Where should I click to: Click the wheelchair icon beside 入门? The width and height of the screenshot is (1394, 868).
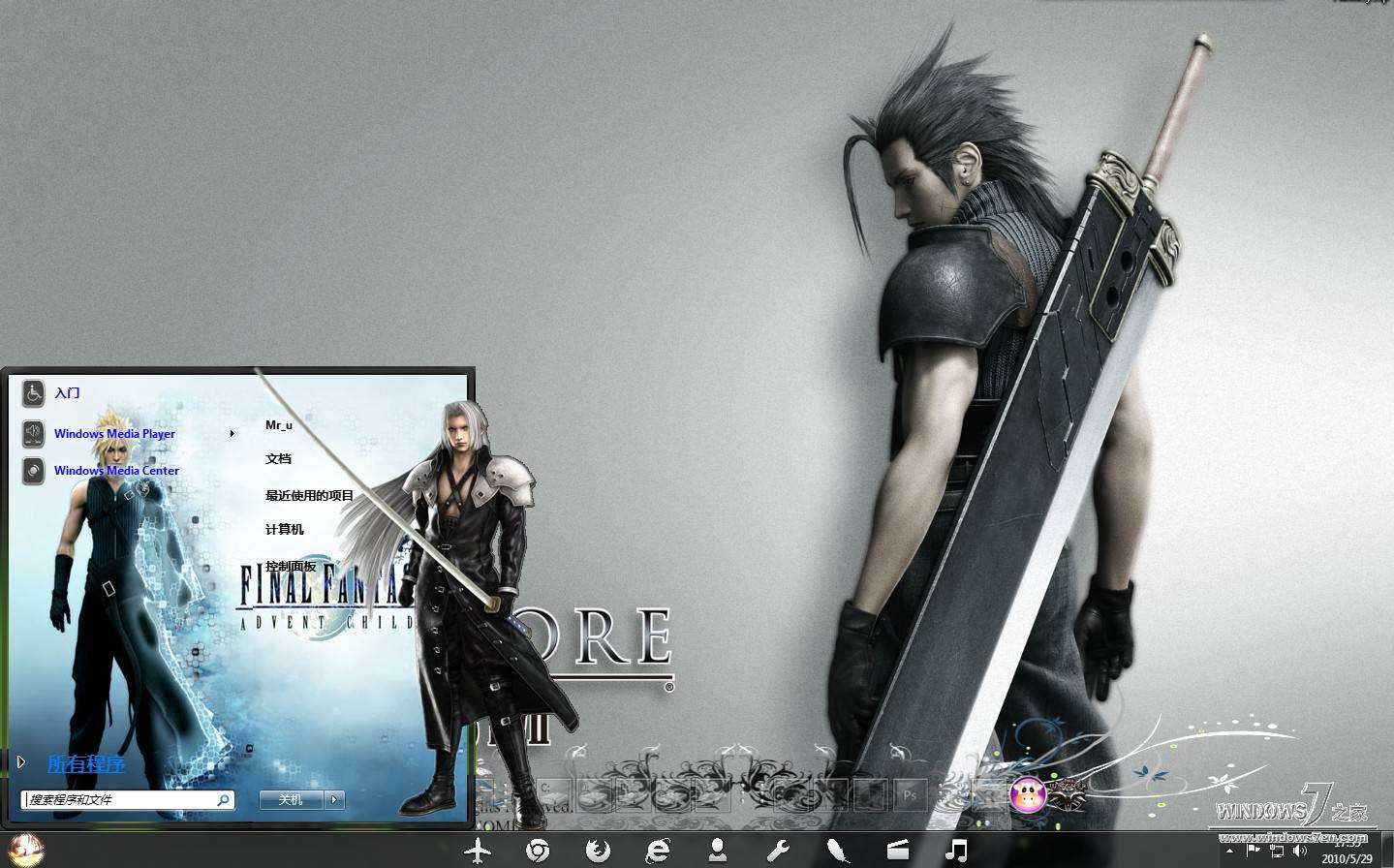pos(33,392)
